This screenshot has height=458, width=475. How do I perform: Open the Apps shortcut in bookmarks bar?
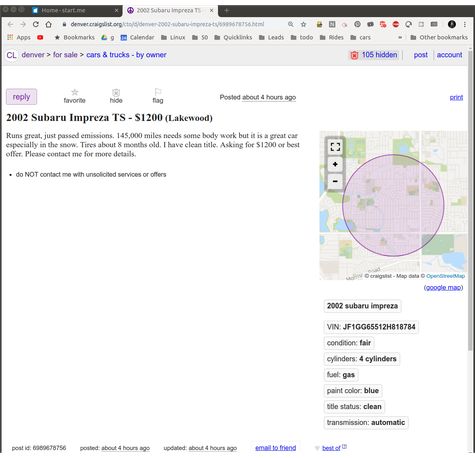19,37
